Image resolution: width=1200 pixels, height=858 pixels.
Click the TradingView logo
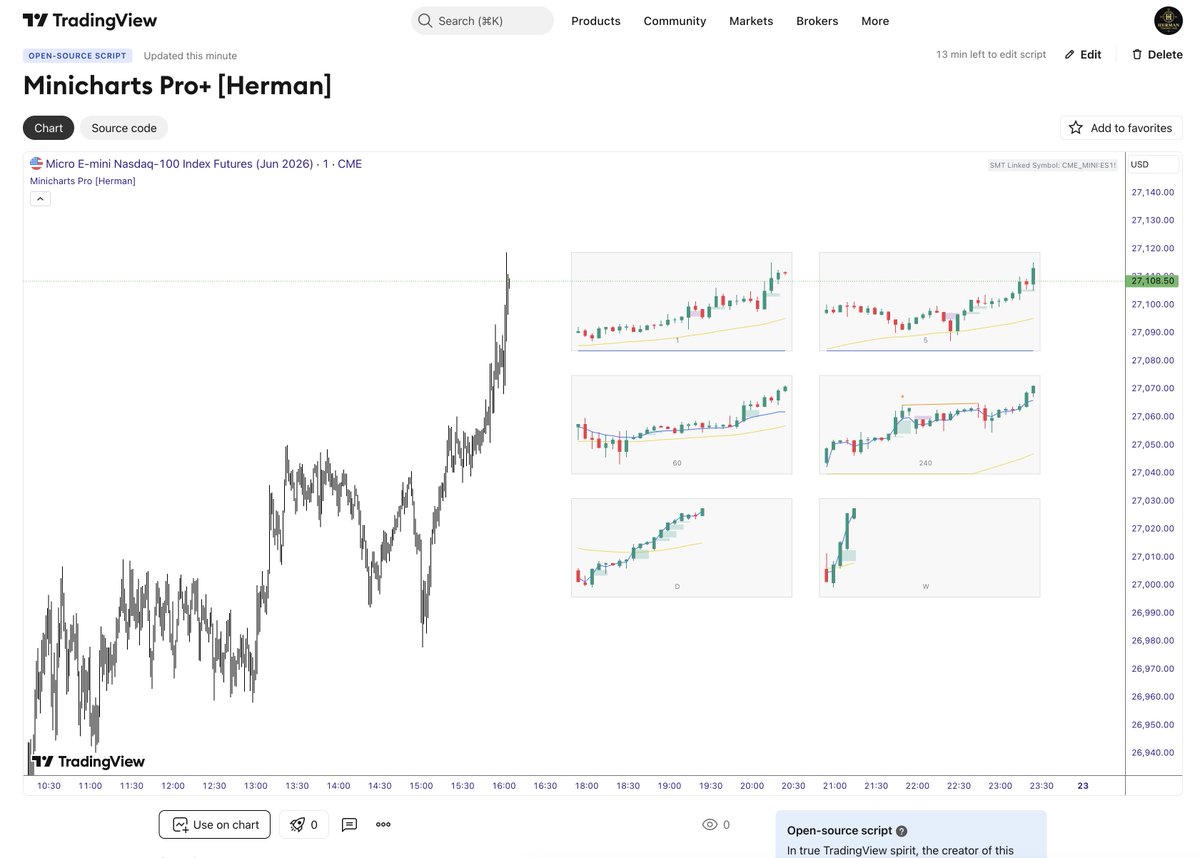[90, 20]
